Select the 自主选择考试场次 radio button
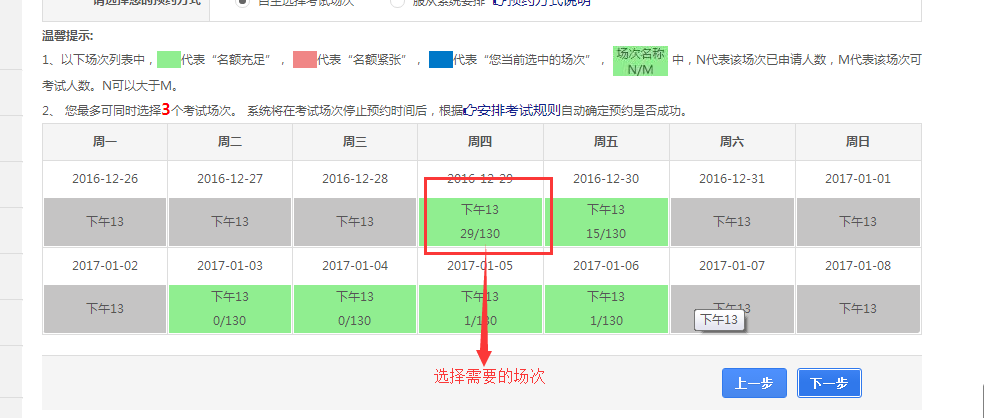984x418 pixels. (x=242, y=3)
